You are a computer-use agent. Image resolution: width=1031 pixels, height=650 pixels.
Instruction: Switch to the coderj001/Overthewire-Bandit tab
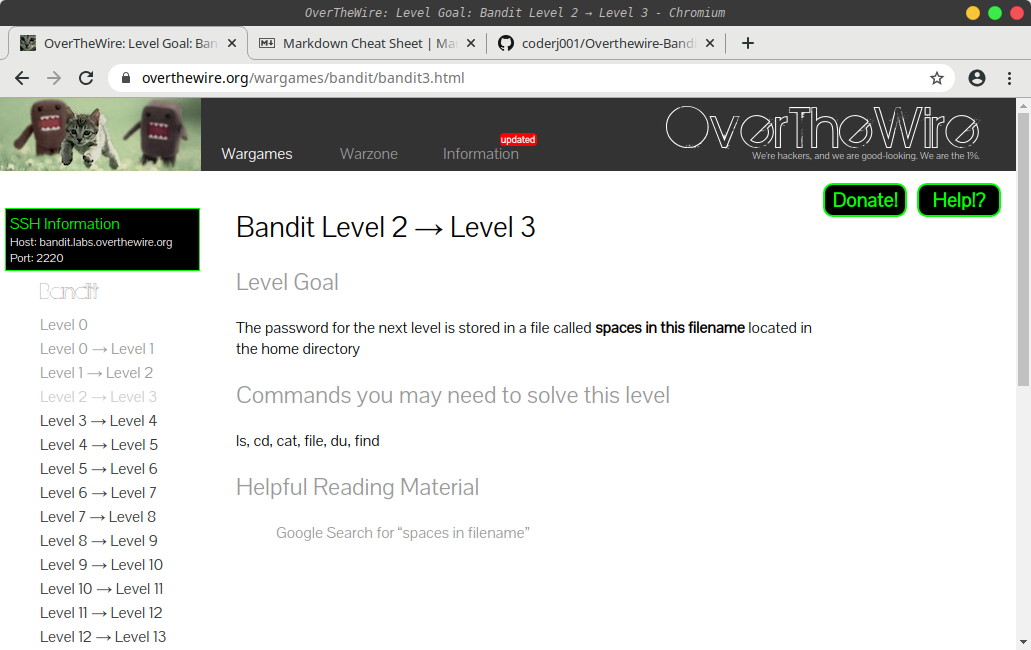click(x=608, y=43)
